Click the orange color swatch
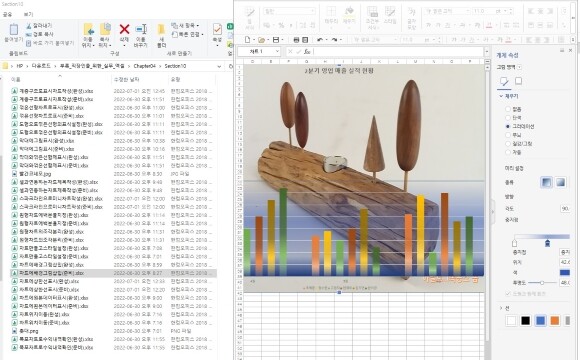Screen dimensions: 580x360 click(554, 320)
